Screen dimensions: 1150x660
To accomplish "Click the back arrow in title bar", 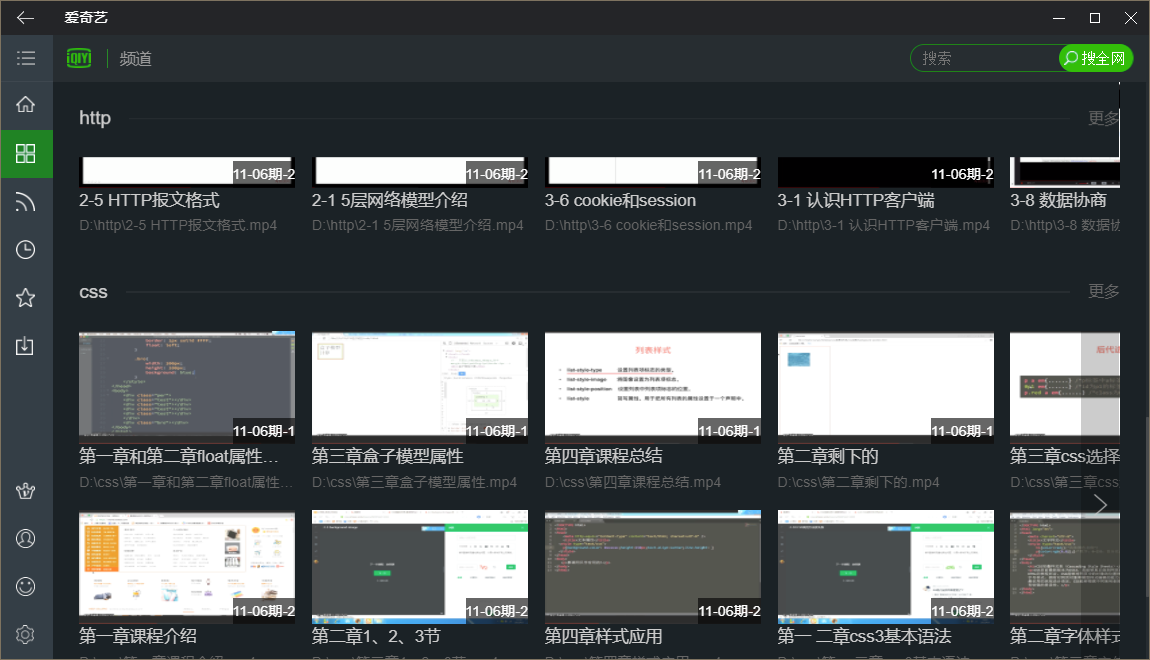I will pos(26,18).
